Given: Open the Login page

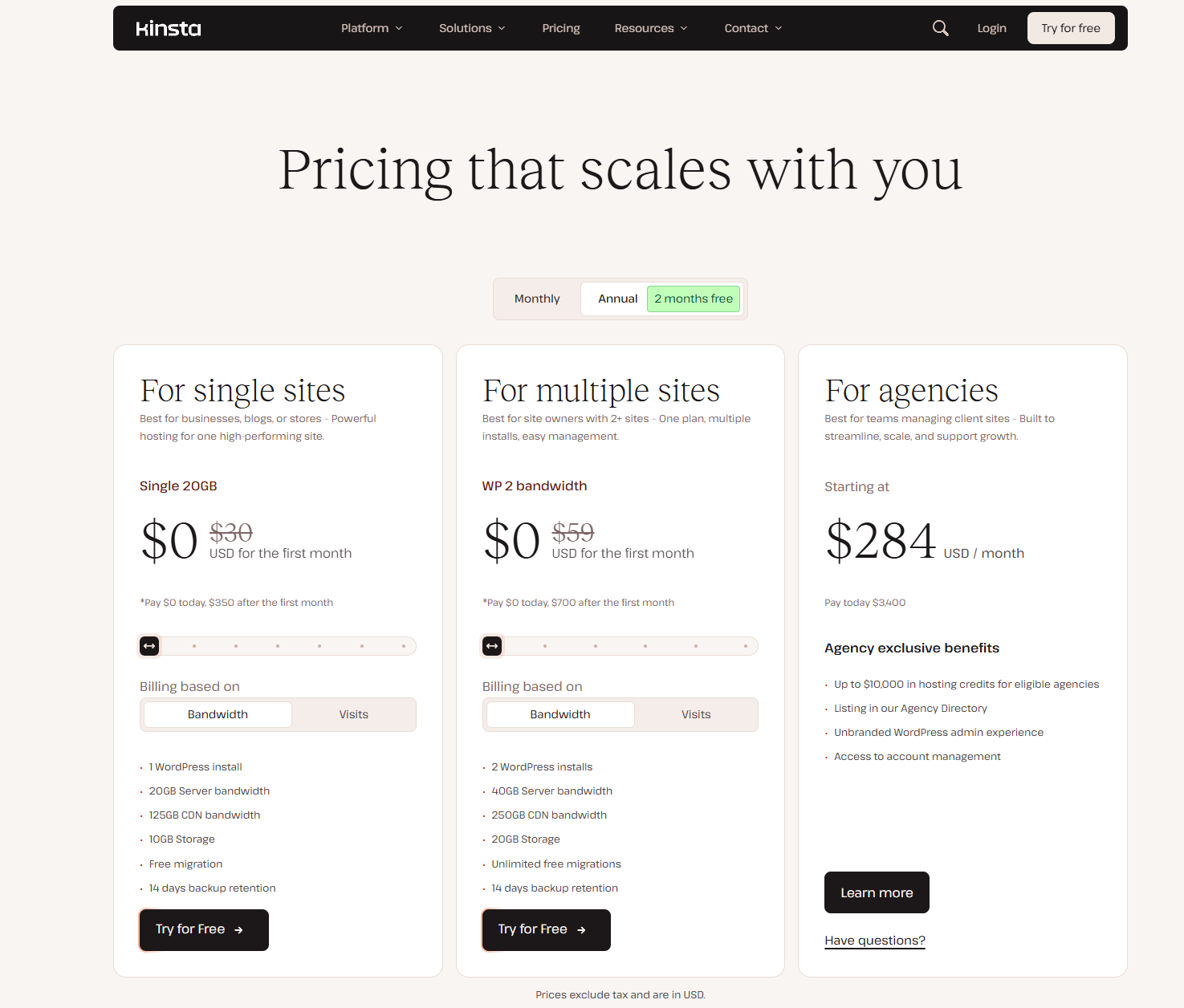Looking at the screenshot, I should pos(991,28).
